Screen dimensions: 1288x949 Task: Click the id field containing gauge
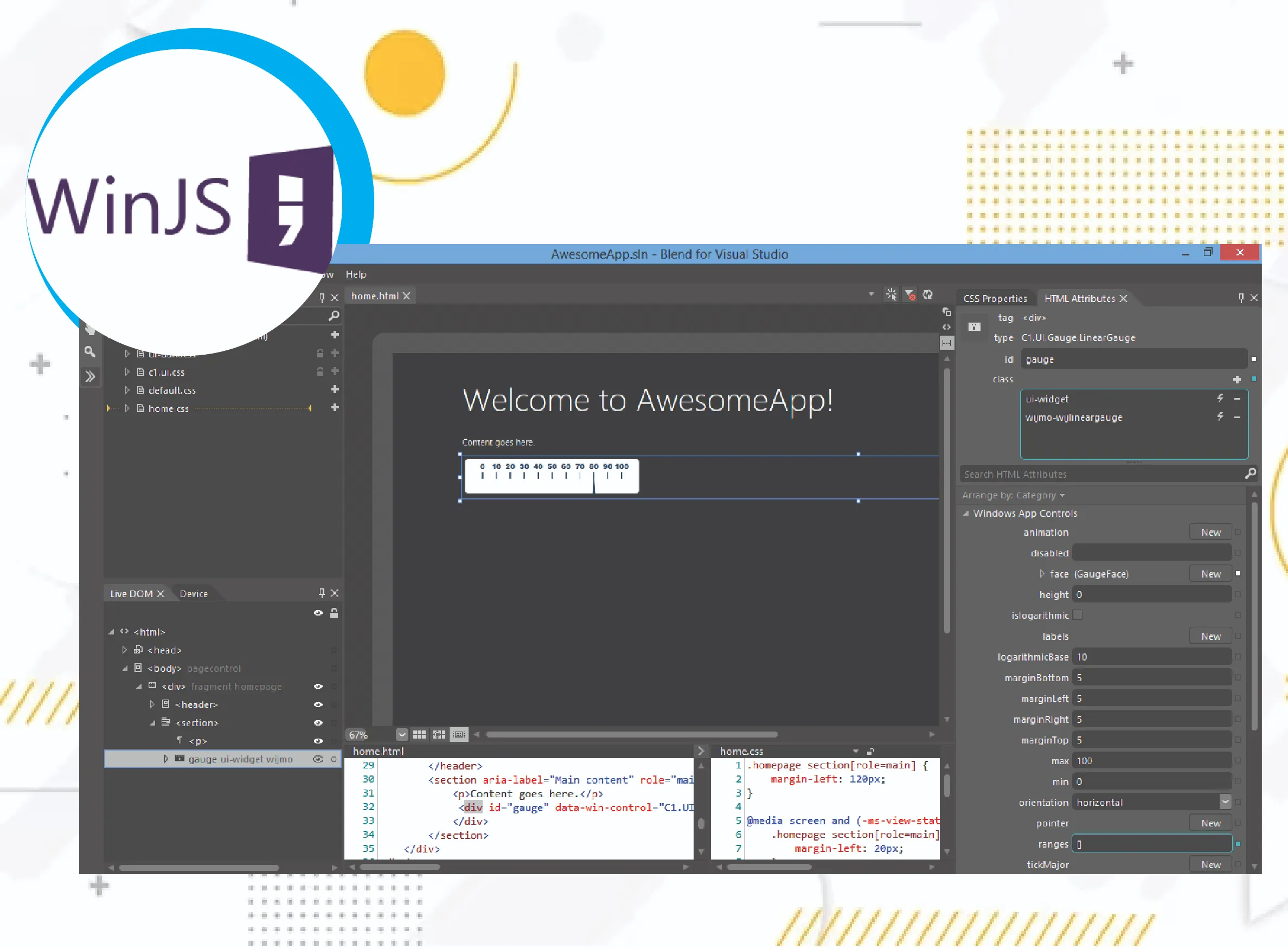1133,359
